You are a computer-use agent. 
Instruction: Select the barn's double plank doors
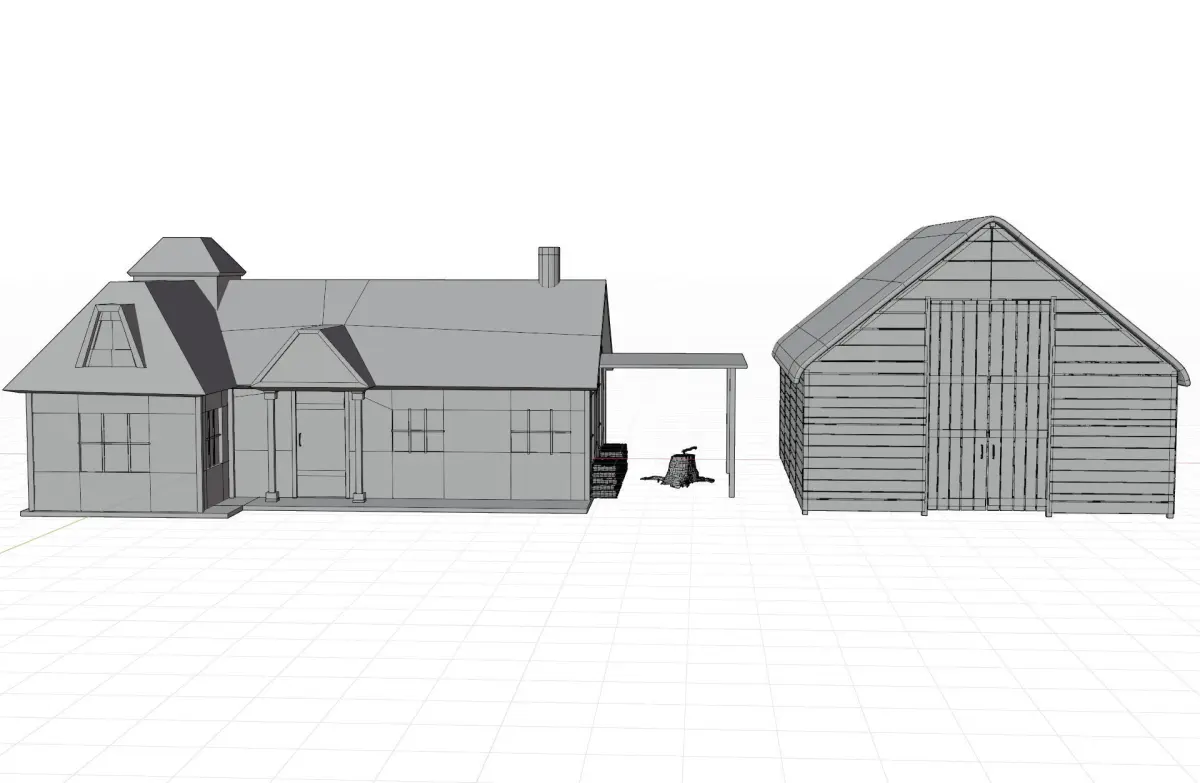[990, 405]
